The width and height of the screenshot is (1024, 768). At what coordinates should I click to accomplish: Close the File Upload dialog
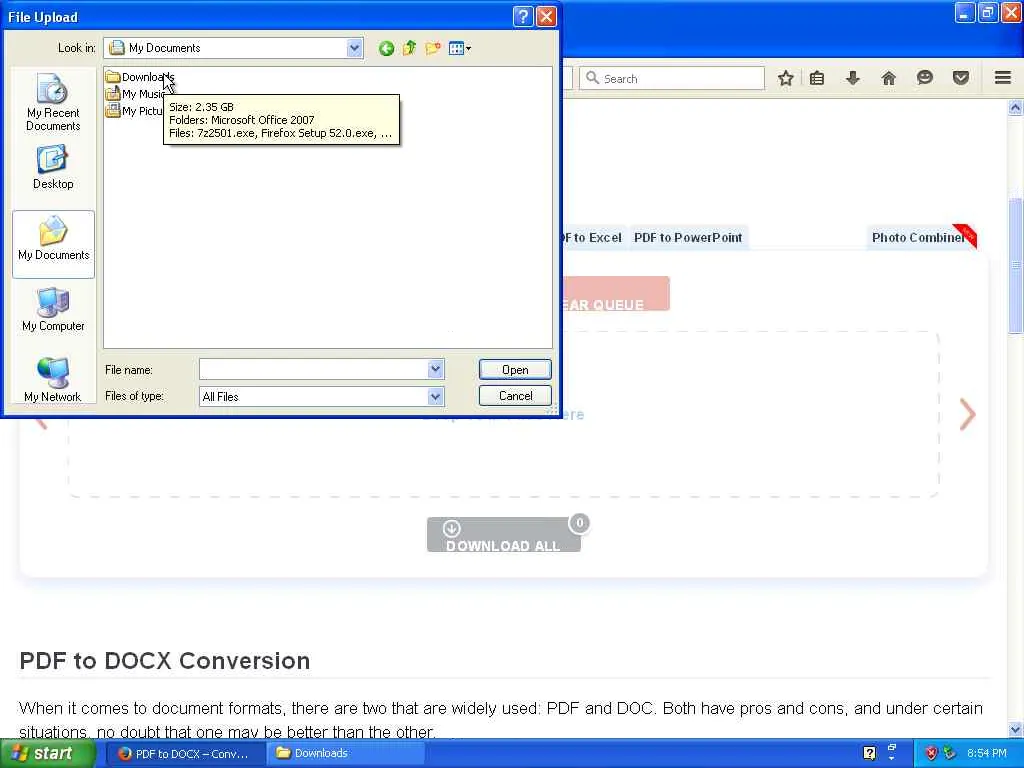[x=546, y=16]
